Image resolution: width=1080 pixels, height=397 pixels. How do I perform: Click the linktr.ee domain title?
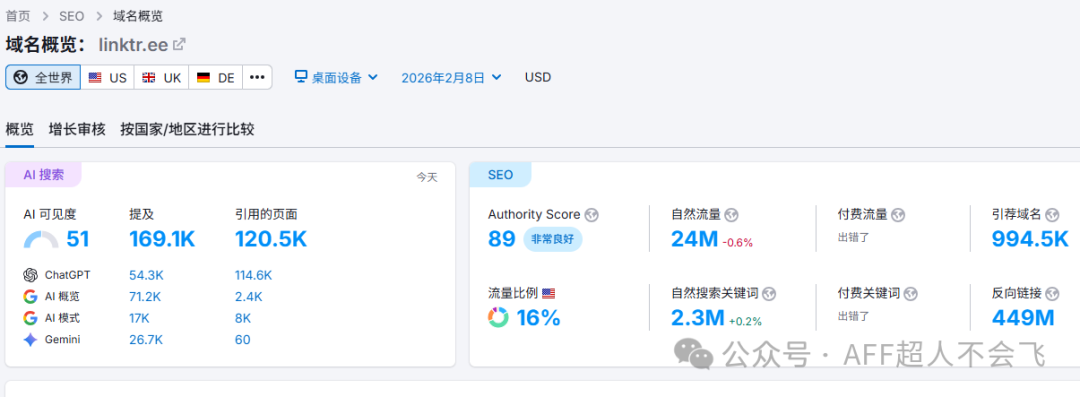(x=133, y=45)
